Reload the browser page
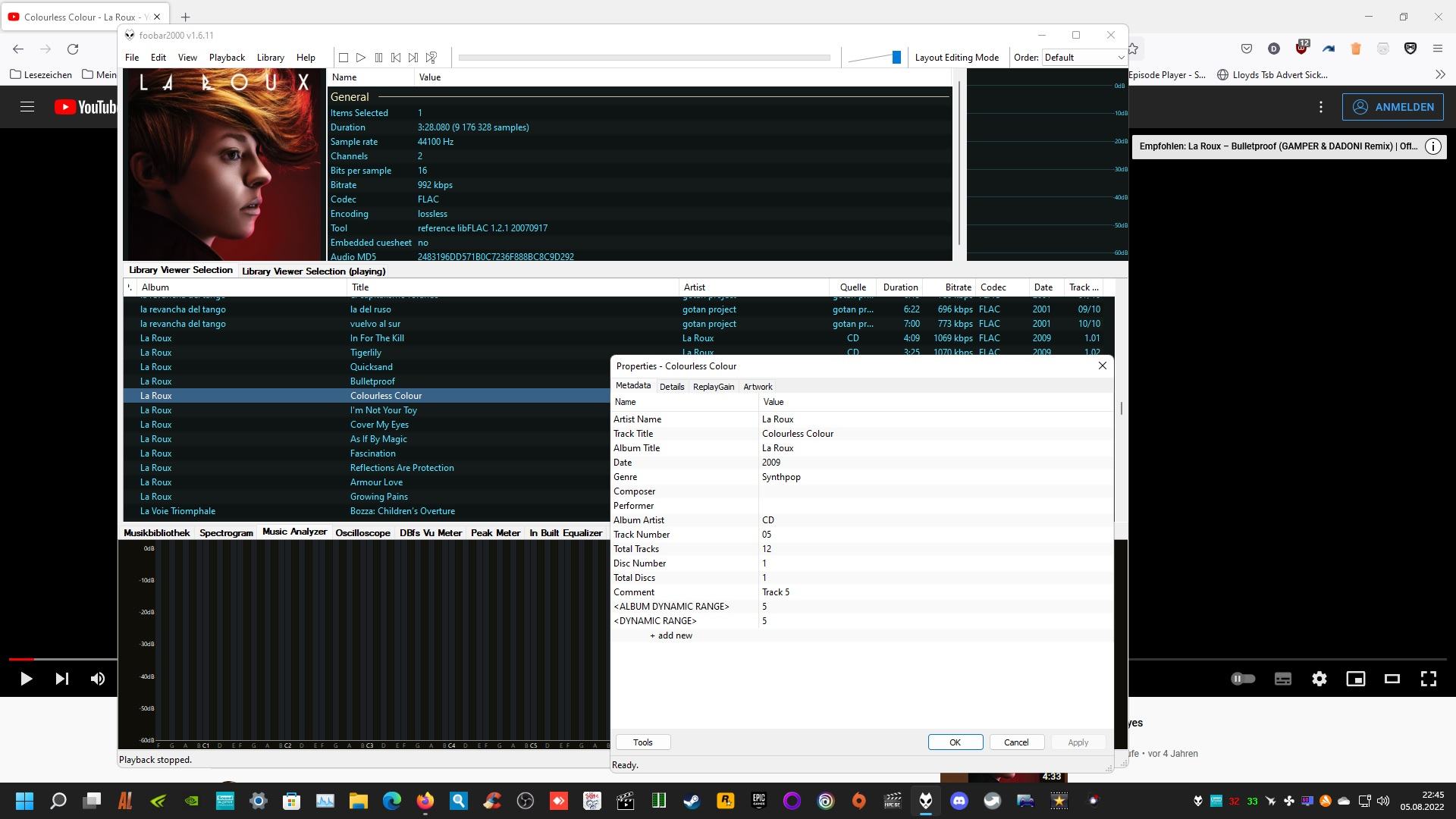Screen dimensions: 1456x819 click(73, 49)
